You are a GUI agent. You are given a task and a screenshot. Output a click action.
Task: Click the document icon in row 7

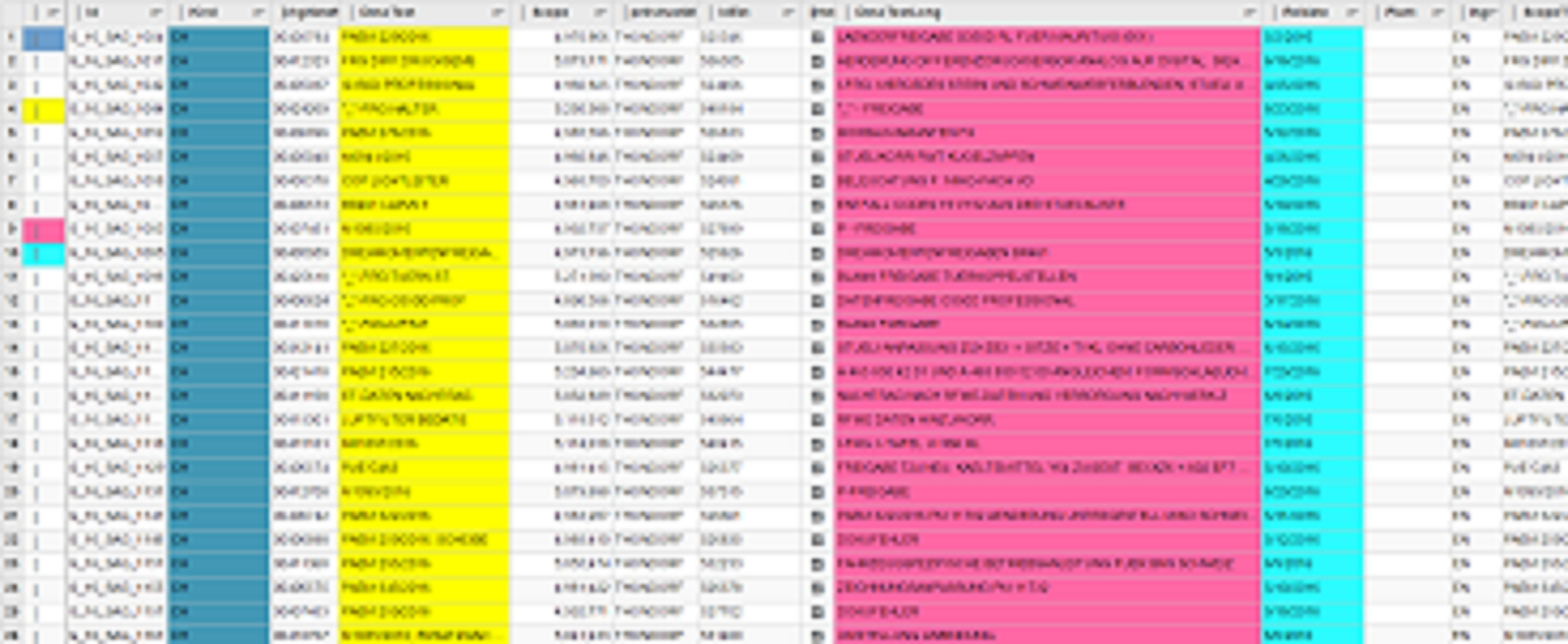(x=818, y=181)
